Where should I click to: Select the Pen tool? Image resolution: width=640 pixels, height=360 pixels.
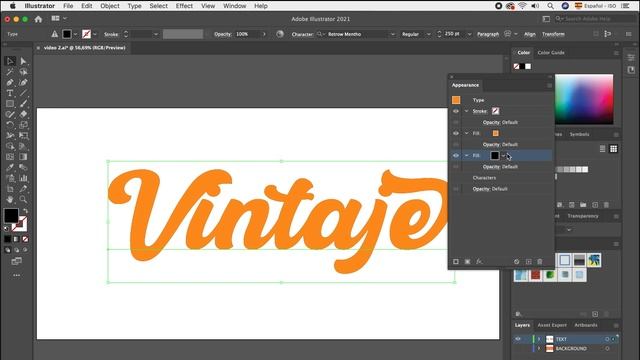pos(10,82)
